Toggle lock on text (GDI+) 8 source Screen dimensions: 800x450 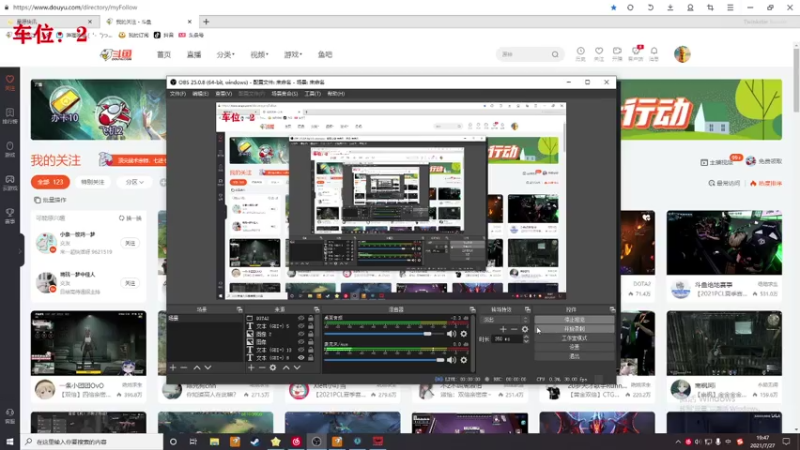pos(311,358)
